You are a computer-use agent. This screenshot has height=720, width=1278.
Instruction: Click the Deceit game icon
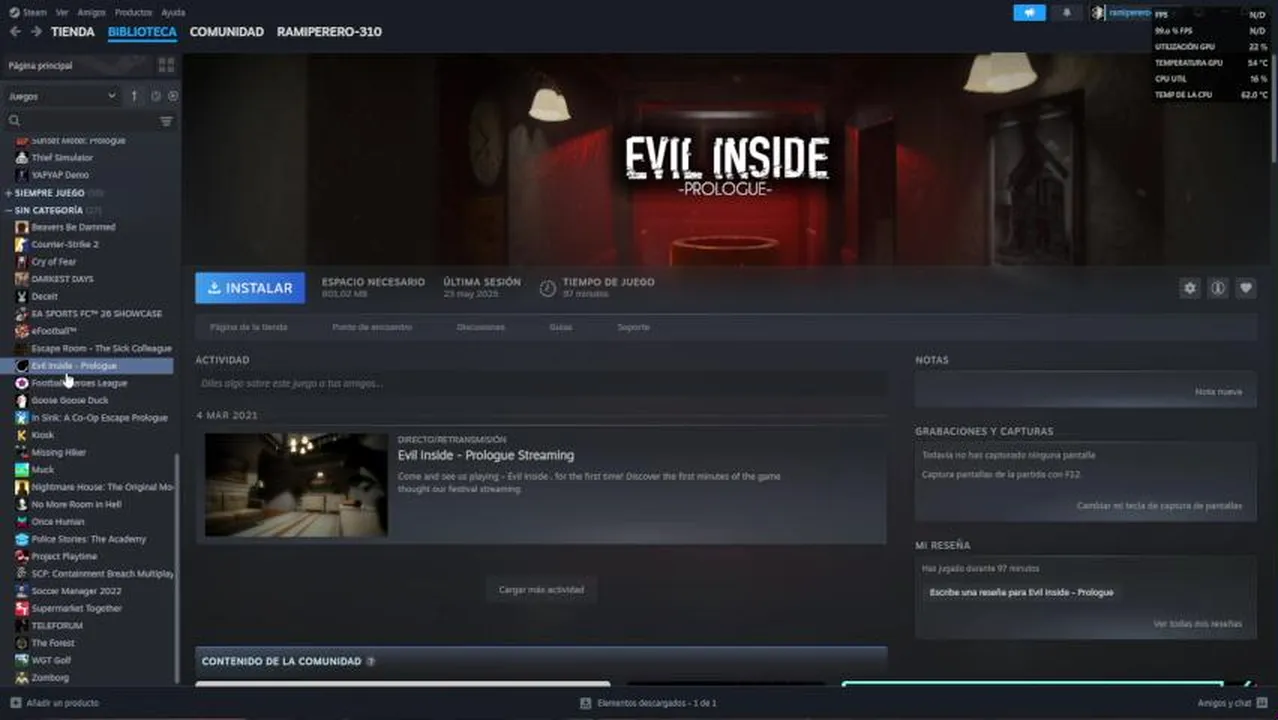pos(22,296)
